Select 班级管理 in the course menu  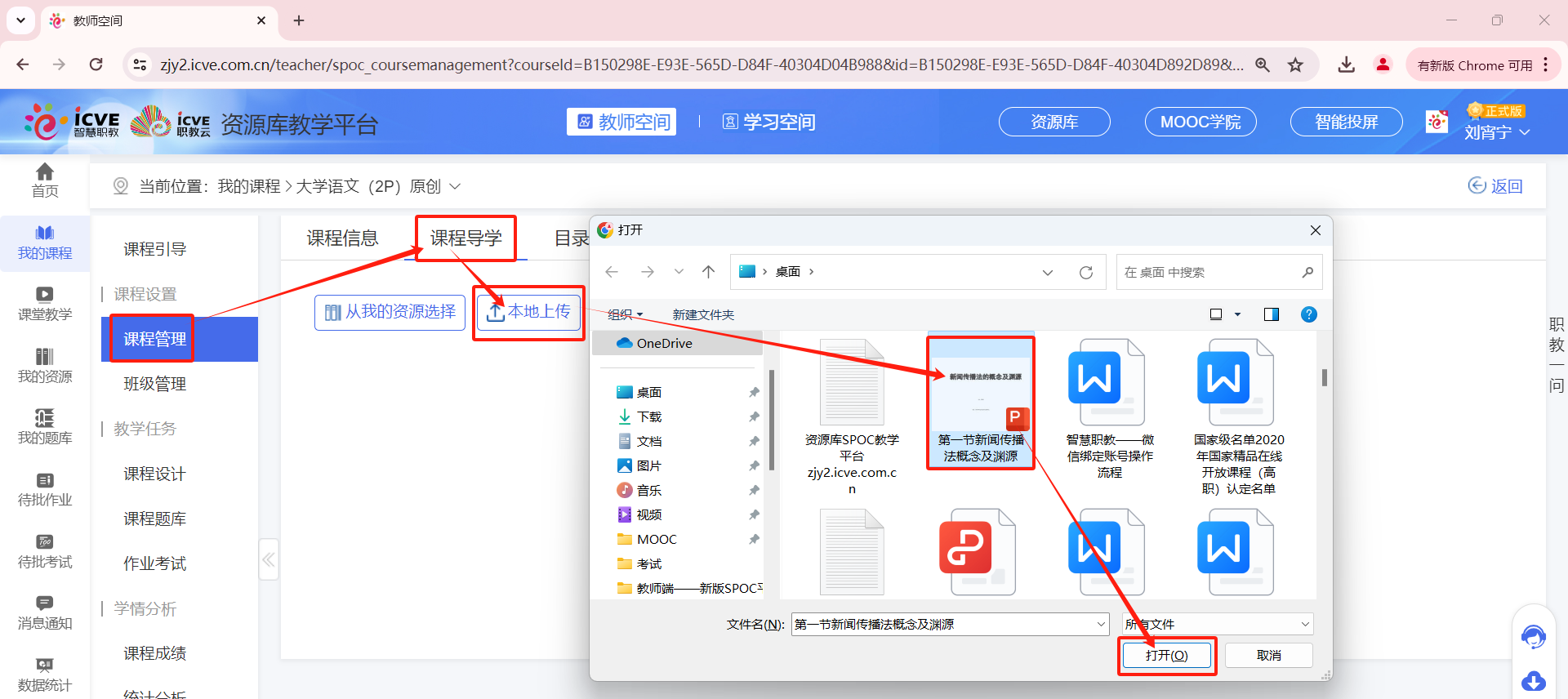tap(155, 384)
